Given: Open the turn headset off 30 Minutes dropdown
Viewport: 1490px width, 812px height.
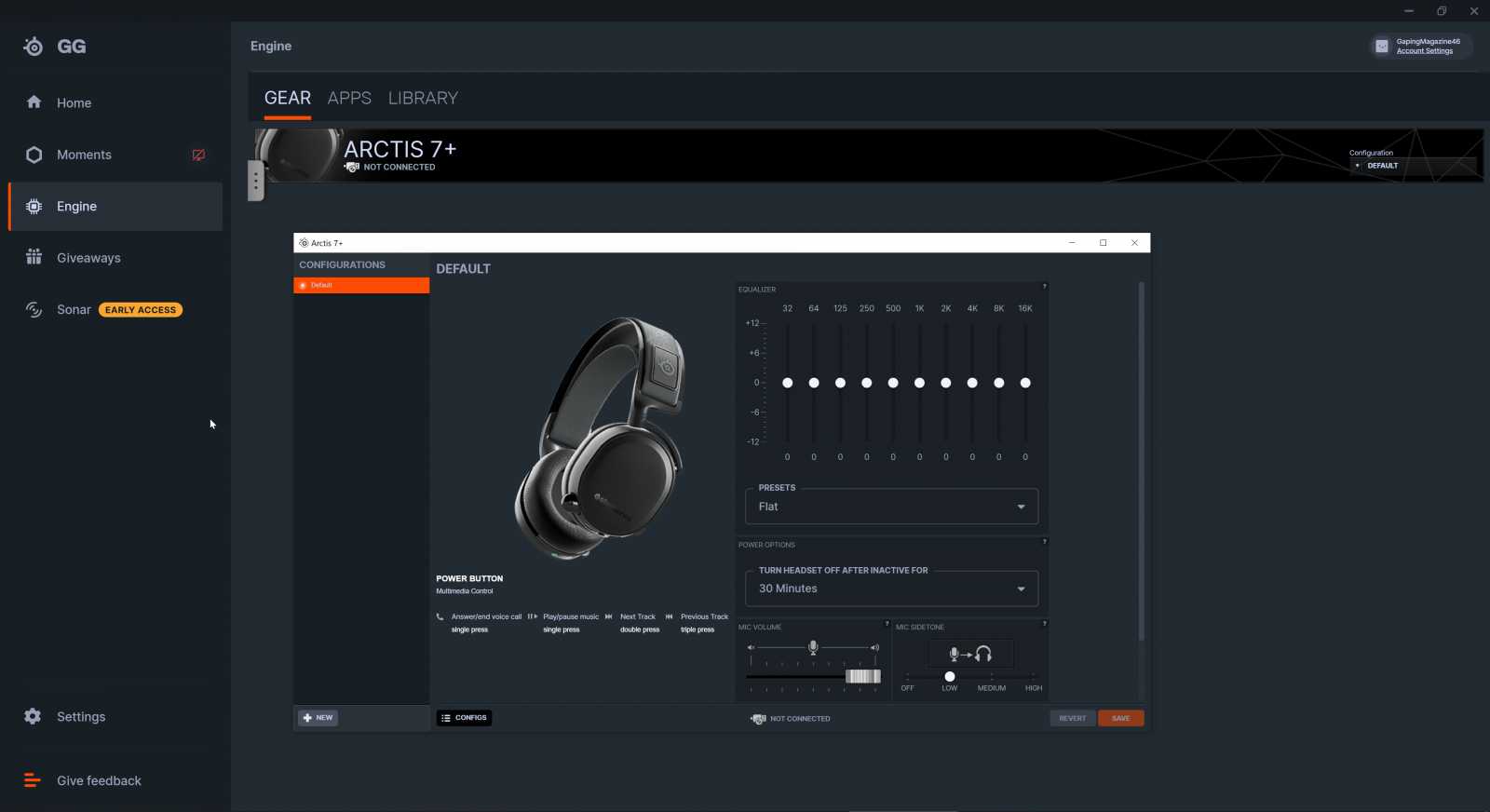Looking at the screenshot, I should (891, 589).
